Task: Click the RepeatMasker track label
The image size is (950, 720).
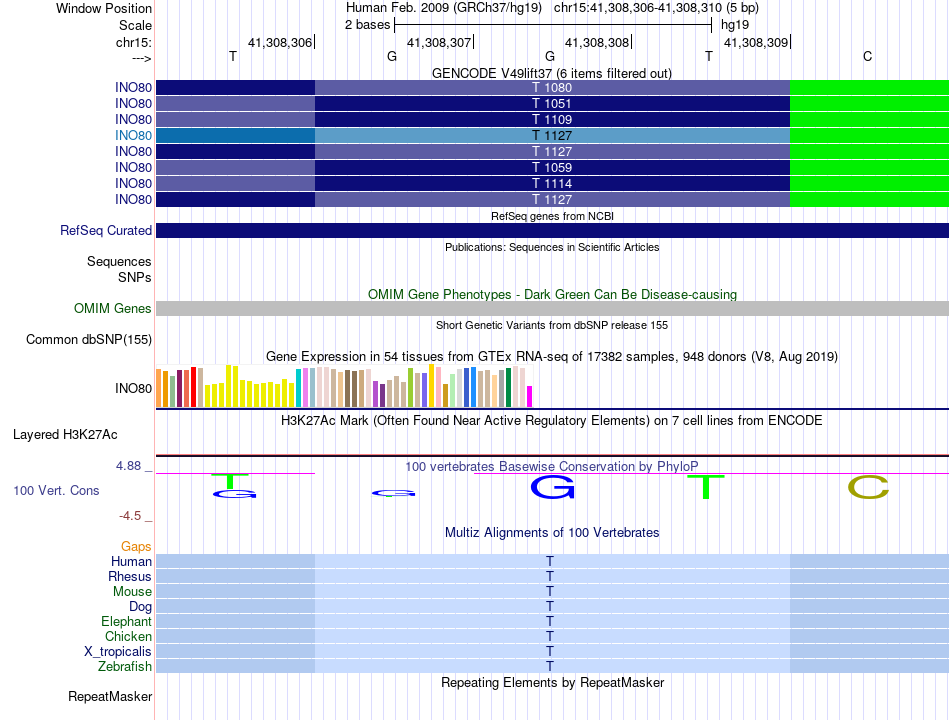Action: (110, 696)
